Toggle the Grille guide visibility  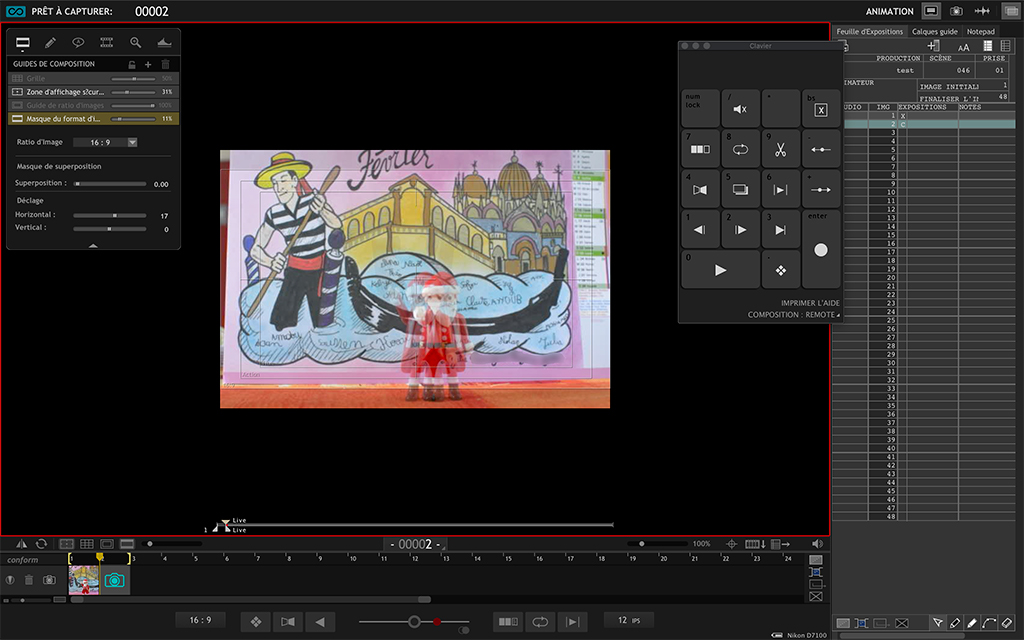[18, 78]
